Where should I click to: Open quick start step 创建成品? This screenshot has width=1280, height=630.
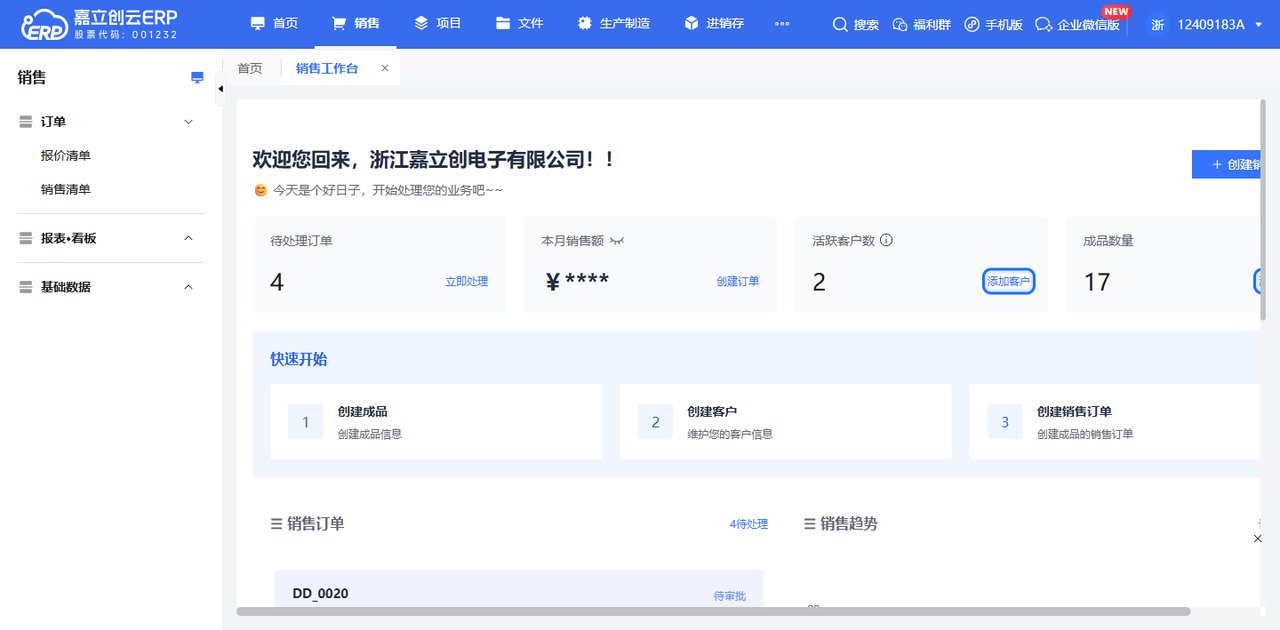436,422
